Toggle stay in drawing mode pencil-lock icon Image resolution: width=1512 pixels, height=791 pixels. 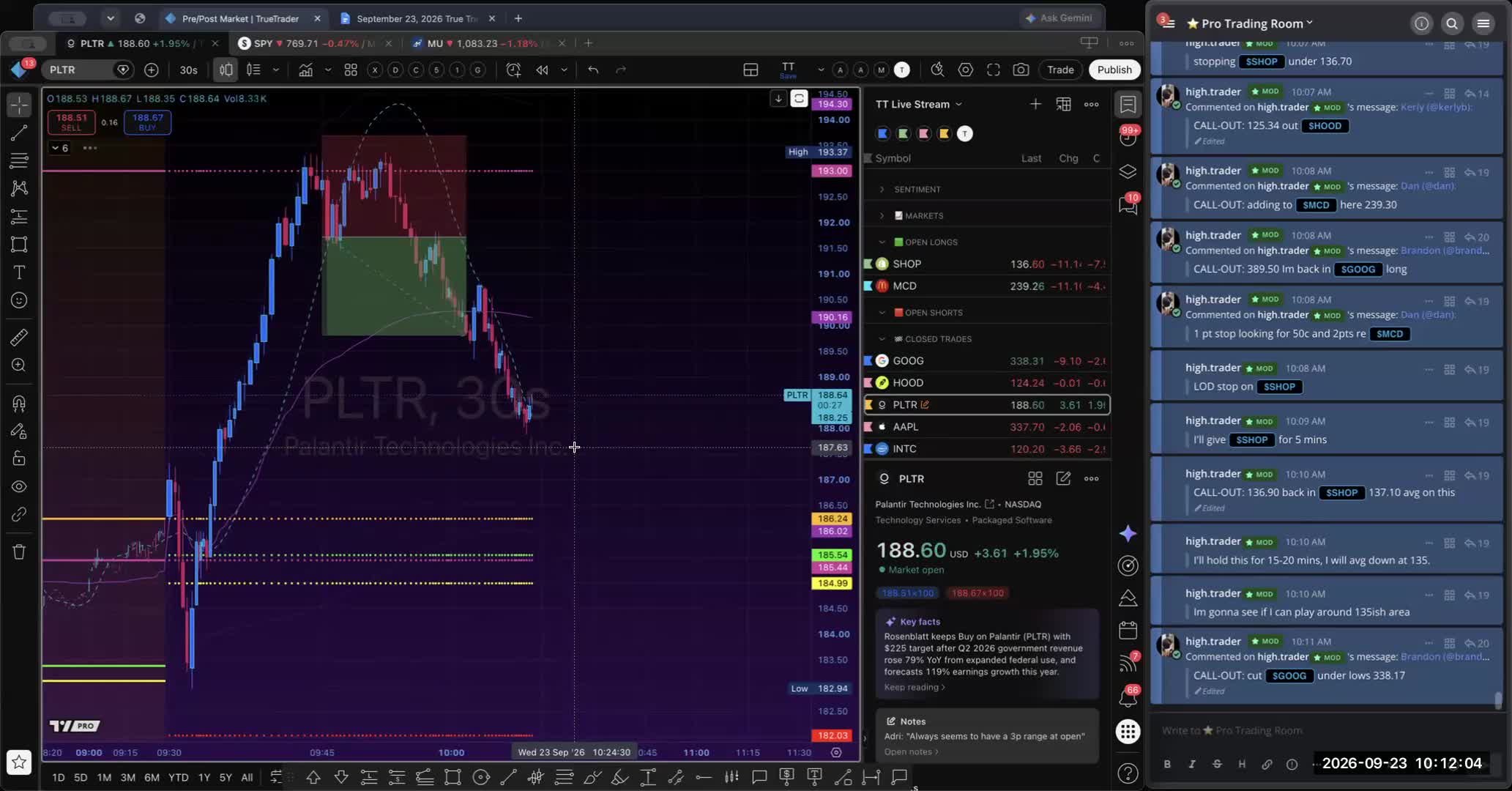click(19, 431)
